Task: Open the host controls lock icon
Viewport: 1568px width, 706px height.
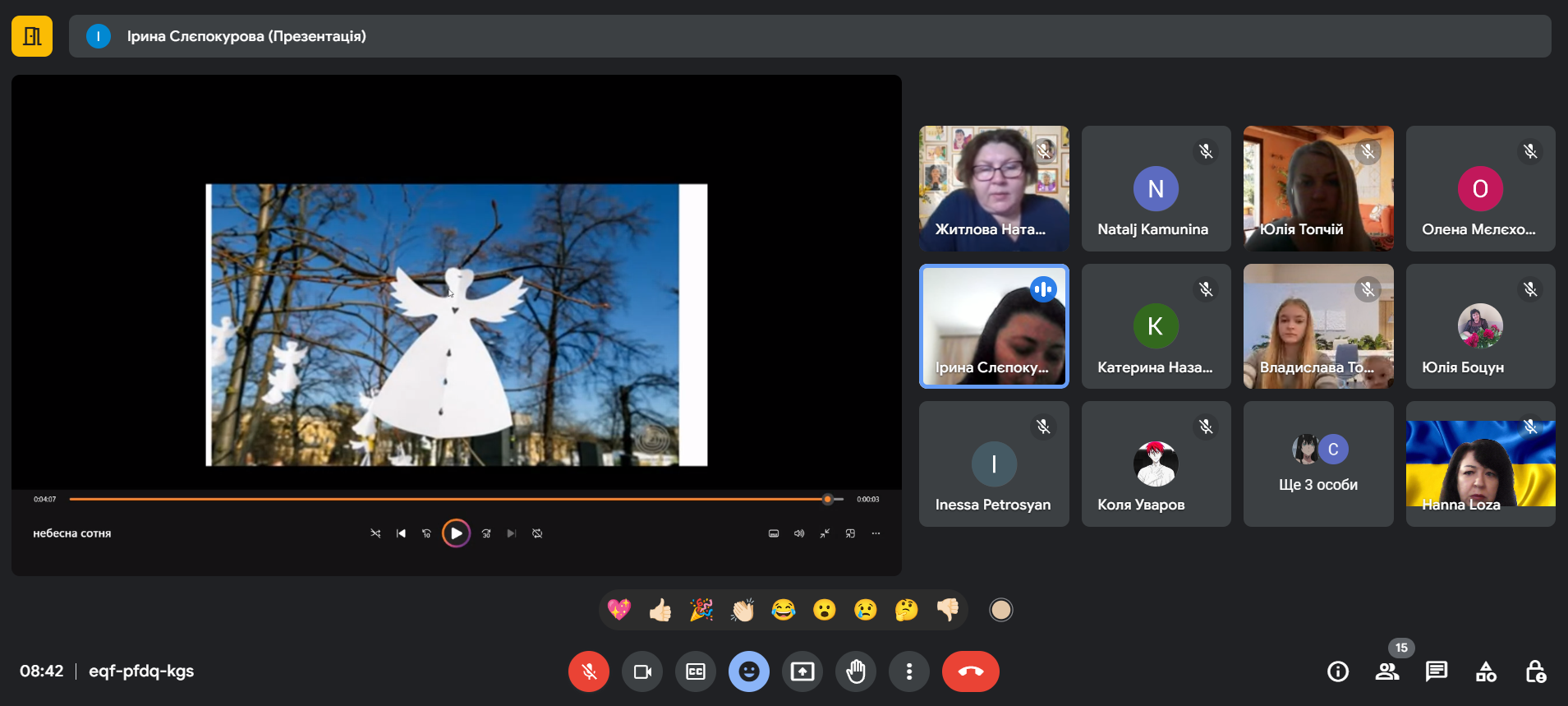Action: [x=1535, y=671]
